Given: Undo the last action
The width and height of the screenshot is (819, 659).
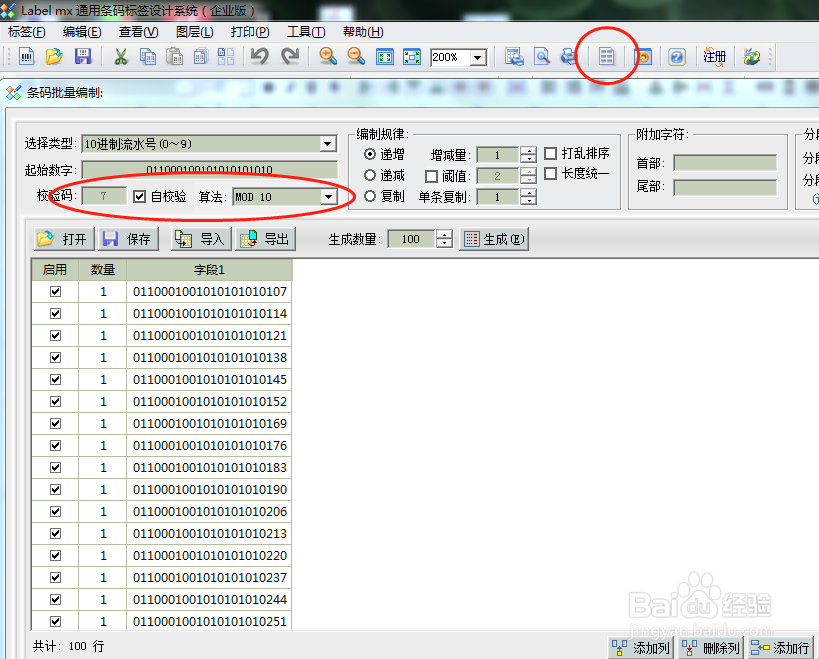Looking at the screenshot, I should click(260, 56).
